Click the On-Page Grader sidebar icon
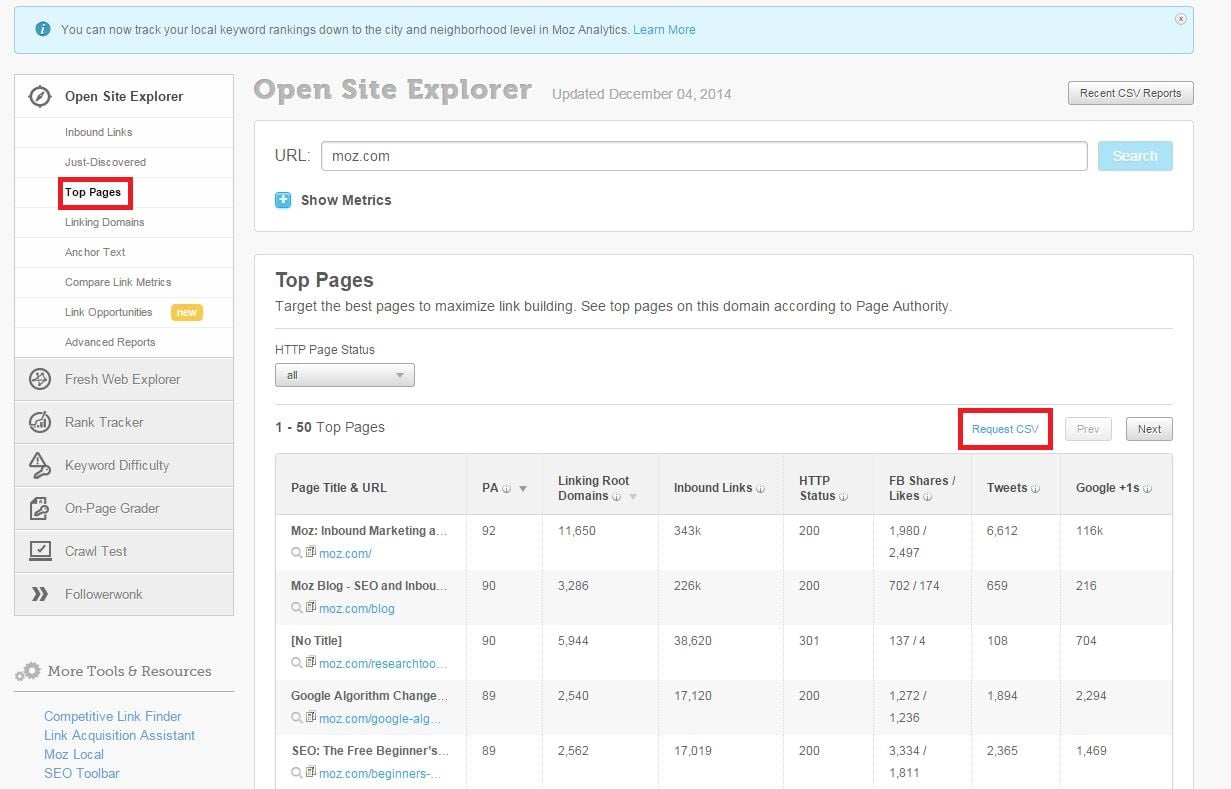This screenshot has height=789, width=1231. tap(40, 508)
